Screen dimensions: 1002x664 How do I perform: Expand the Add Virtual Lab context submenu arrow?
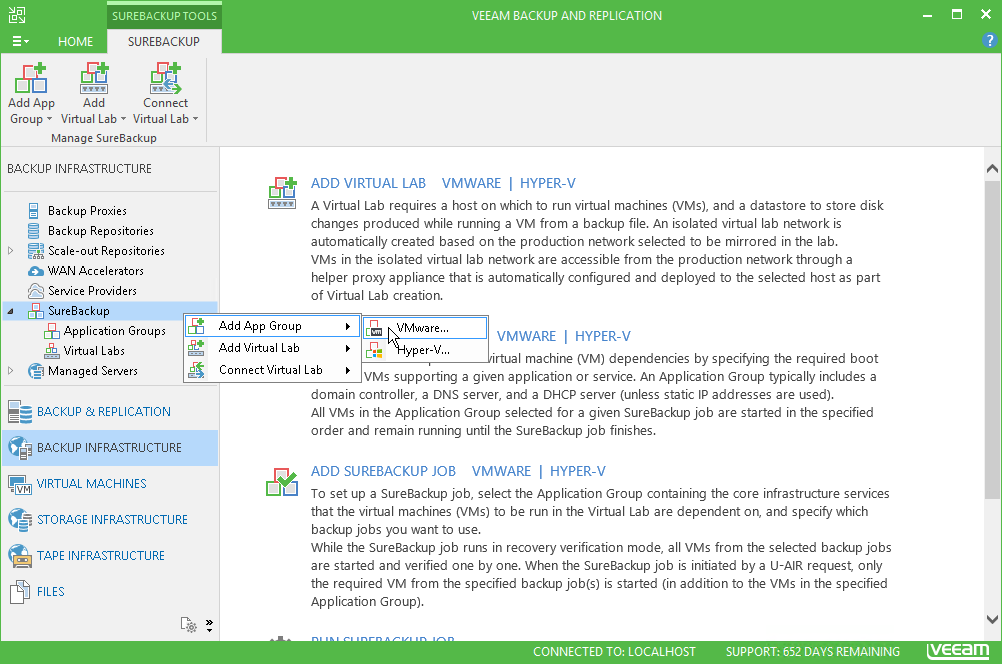(348, 348)
